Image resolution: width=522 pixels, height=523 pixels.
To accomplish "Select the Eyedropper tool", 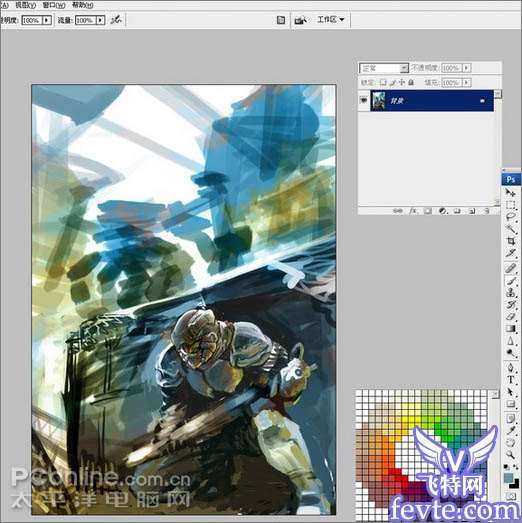I will (510, 430).
